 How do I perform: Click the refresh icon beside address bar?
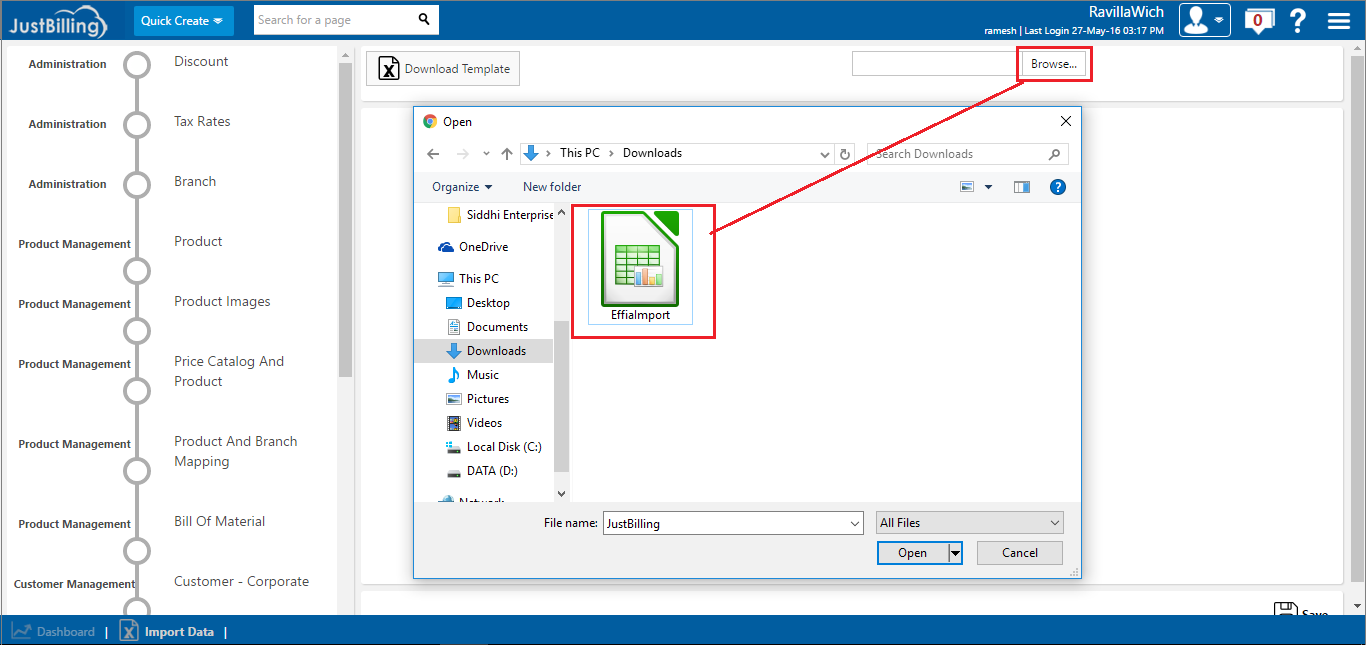(845, 154)
